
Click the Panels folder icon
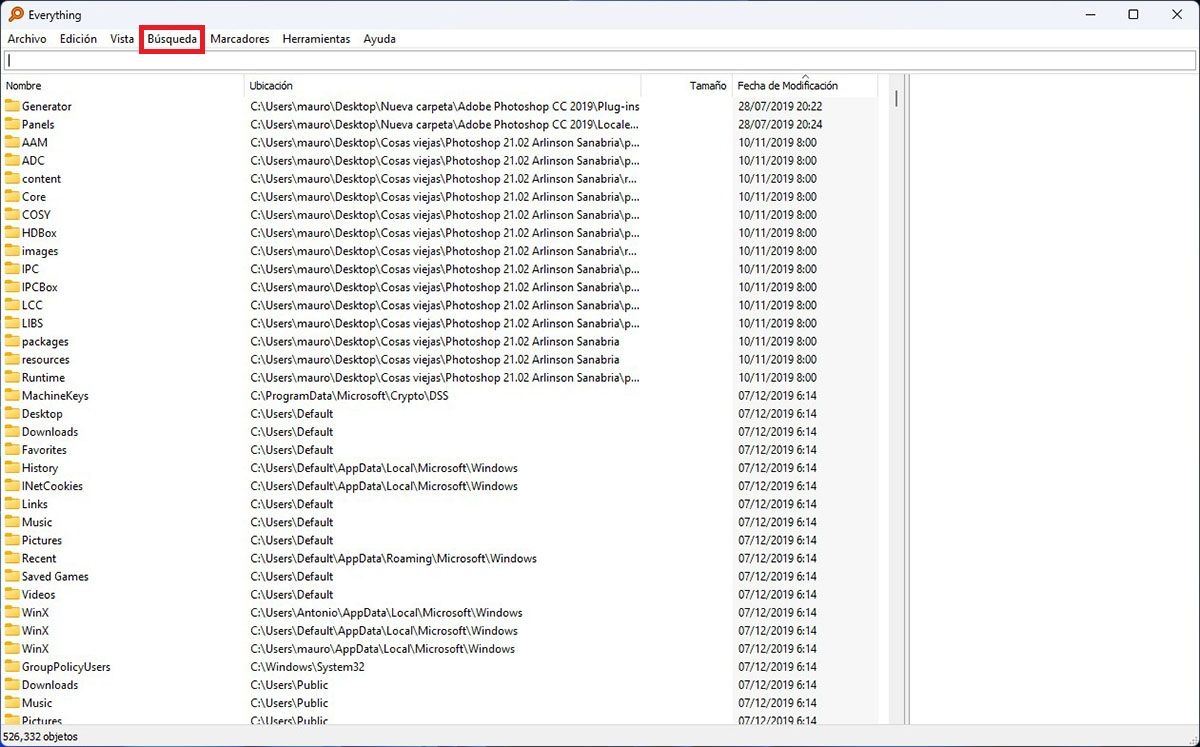tap(12, 124)
